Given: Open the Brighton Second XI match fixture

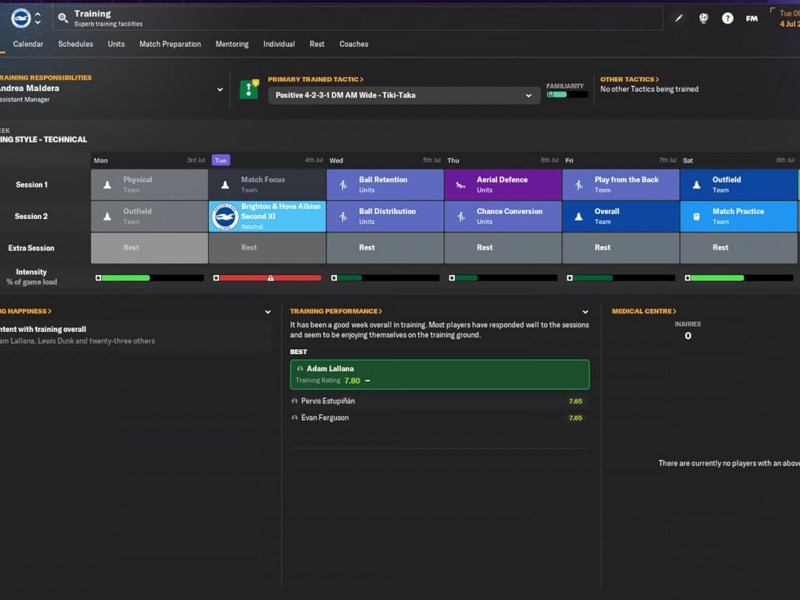Looking at the screenshot, I should (267, 216).
